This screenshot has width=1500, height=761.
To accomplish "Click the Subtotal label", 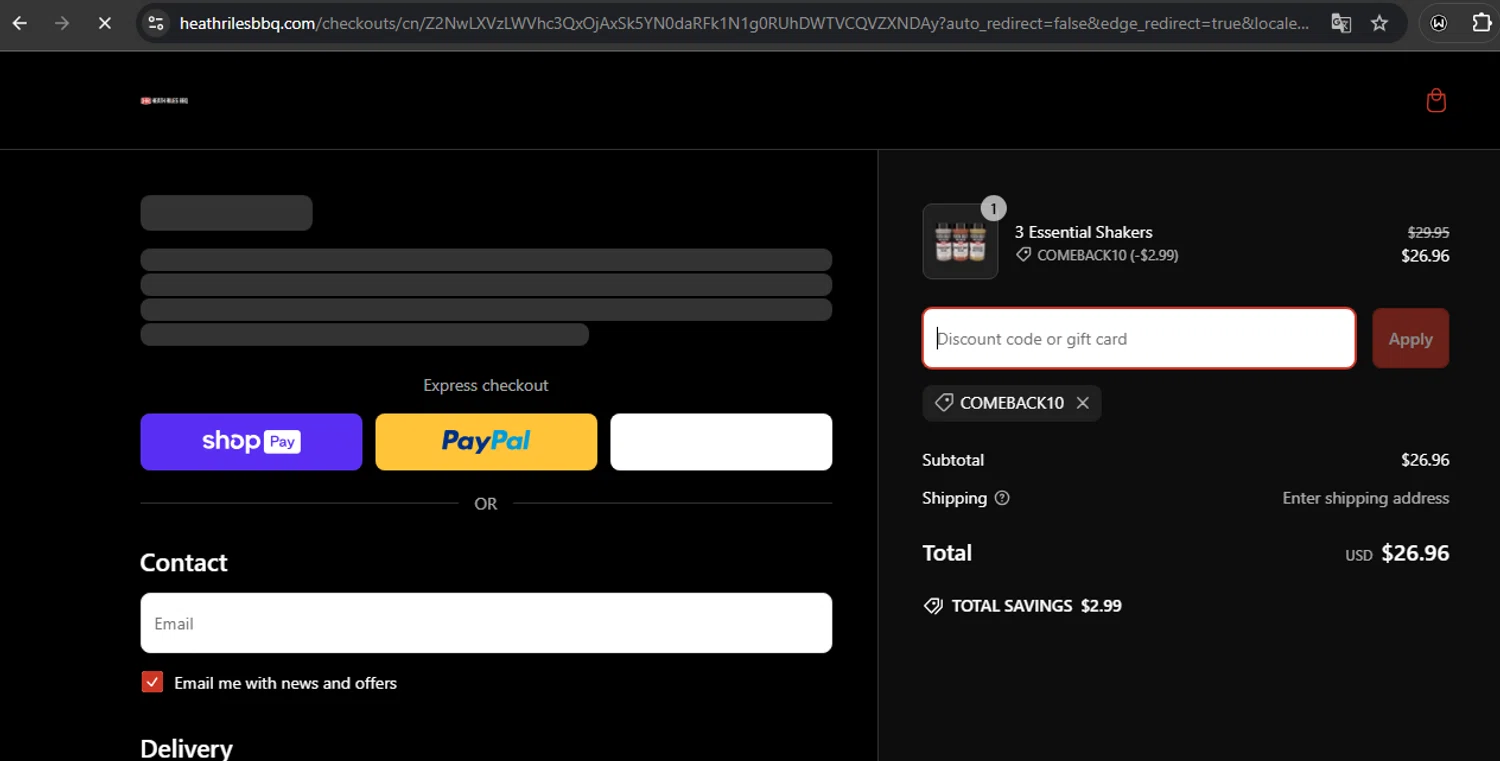I will [x=953, y=460].
